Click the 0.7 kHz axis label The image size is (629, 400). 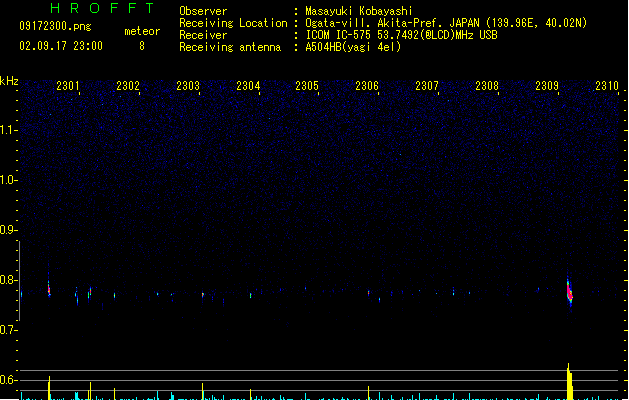(x=9, y=330)
